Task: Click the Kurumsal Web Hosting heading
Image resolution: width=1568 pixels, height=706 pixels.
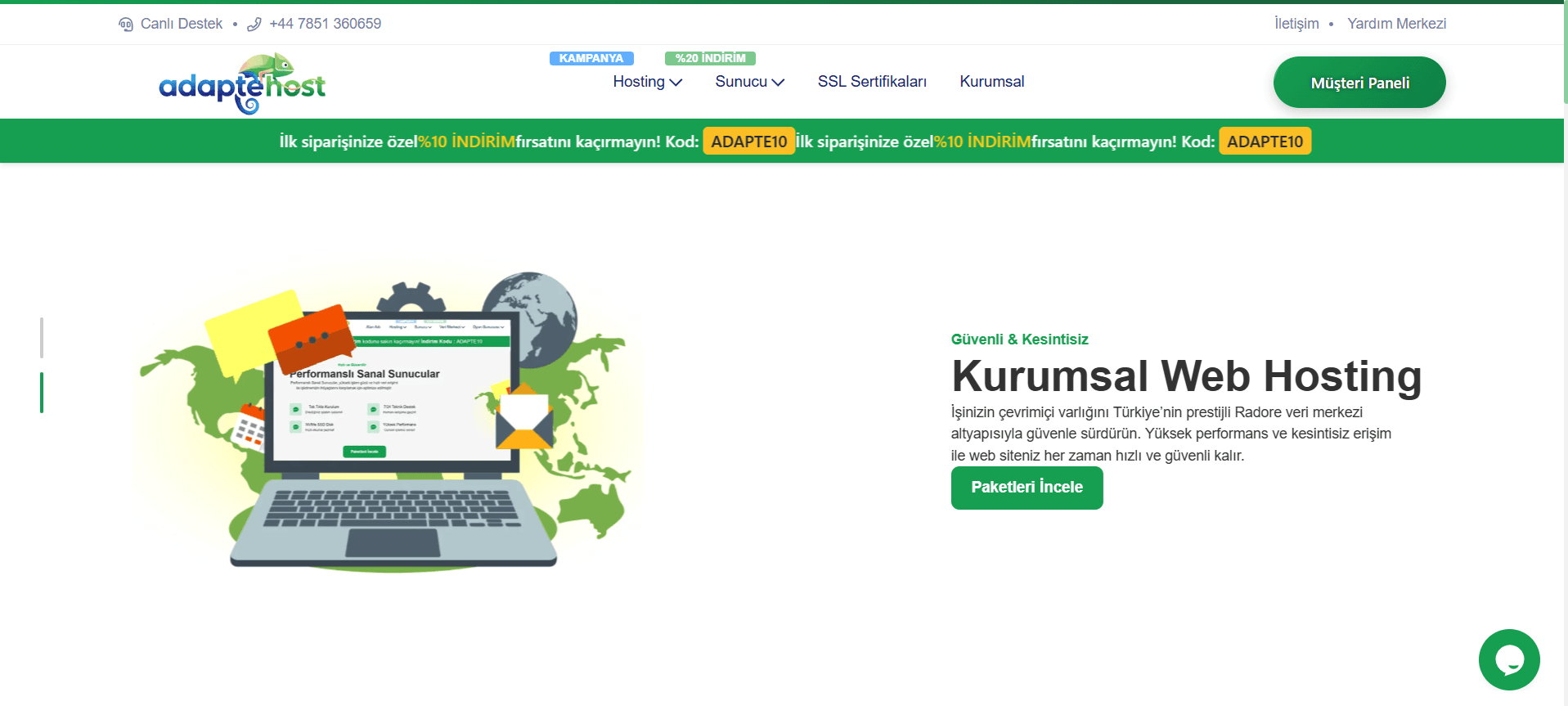Action: [1187, 376]
